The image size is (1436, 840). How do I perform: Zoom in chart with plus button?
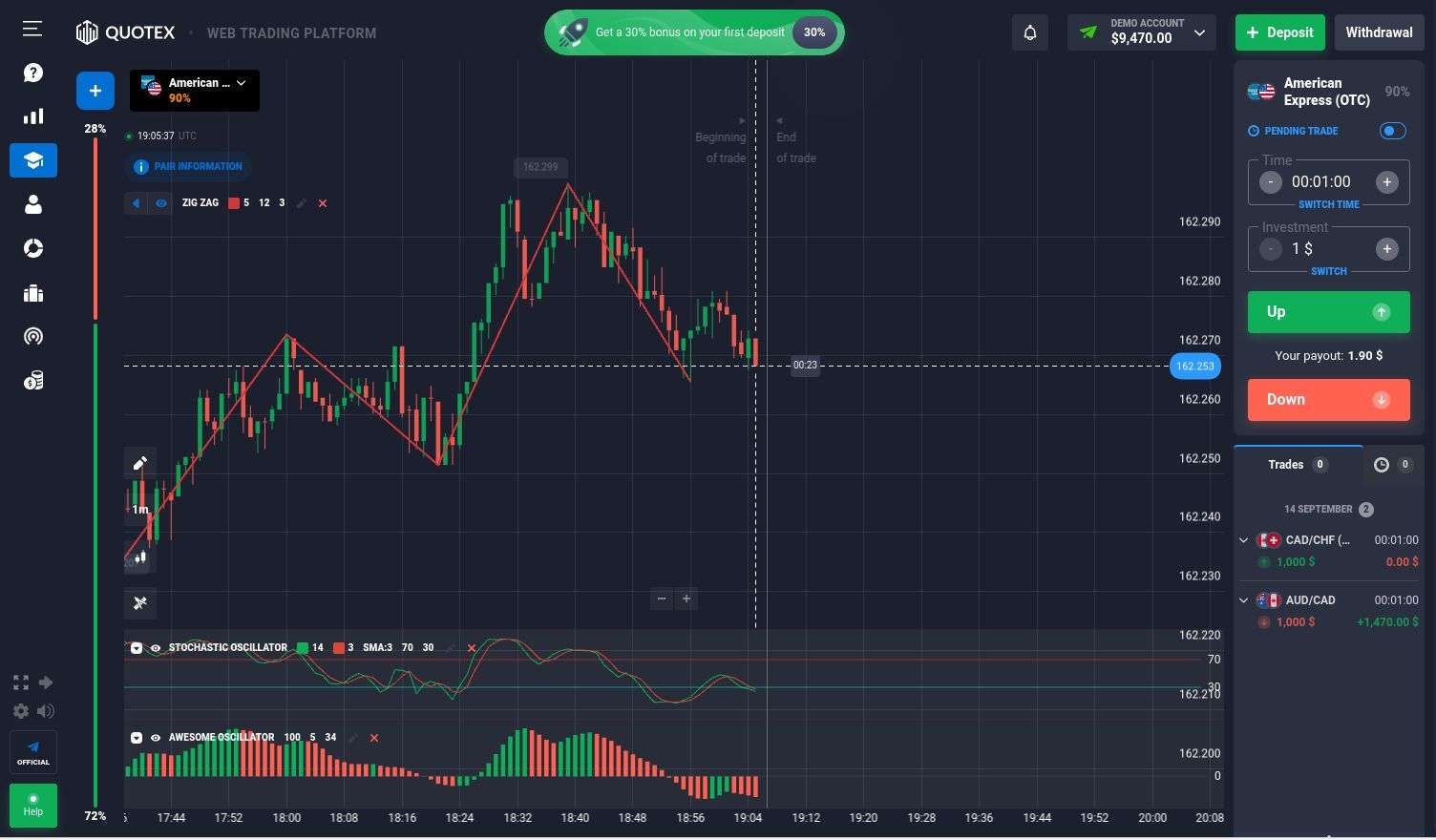686,598
